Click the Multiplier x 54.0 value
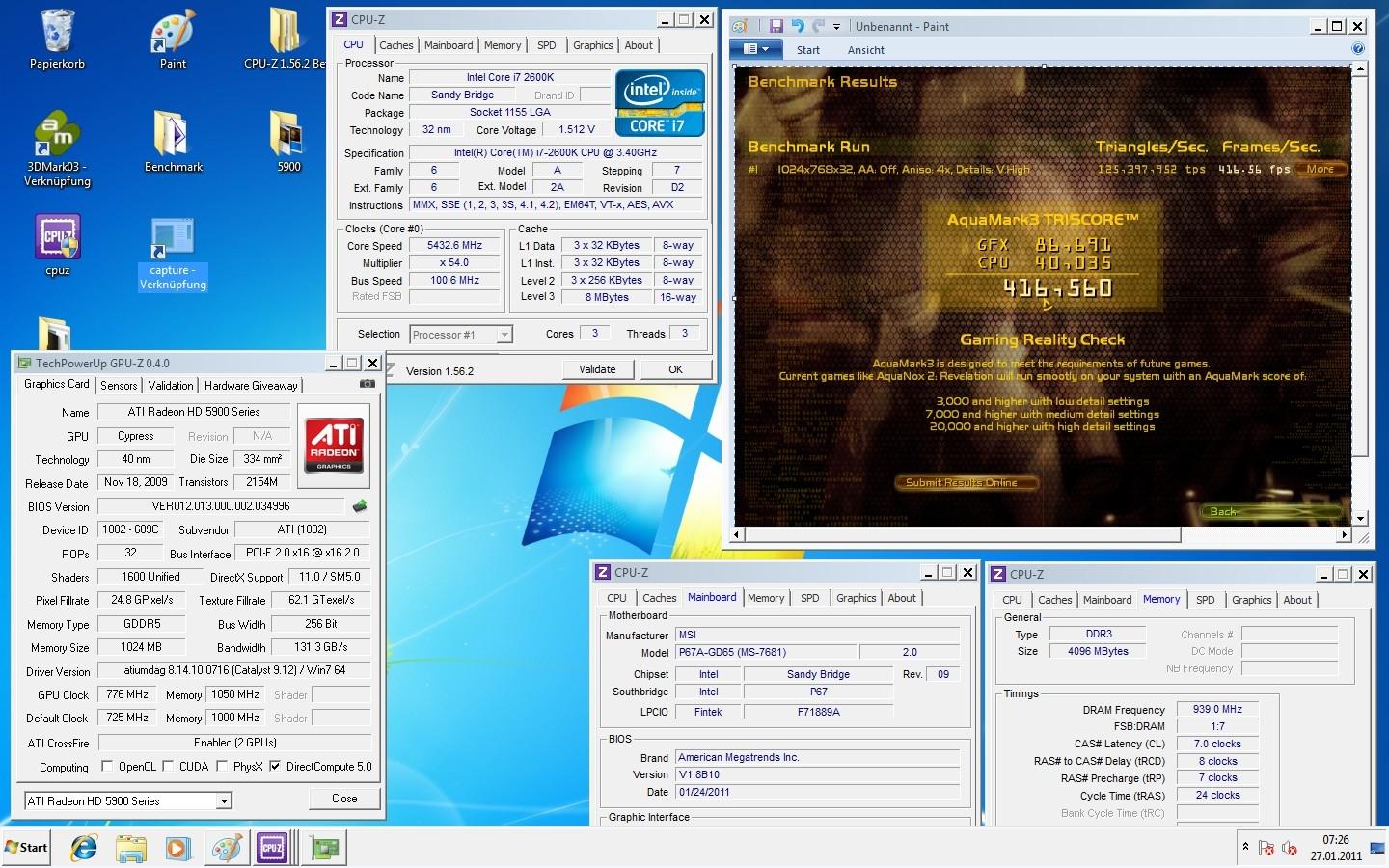This screenshot has width=1389, height=868. 455,262
